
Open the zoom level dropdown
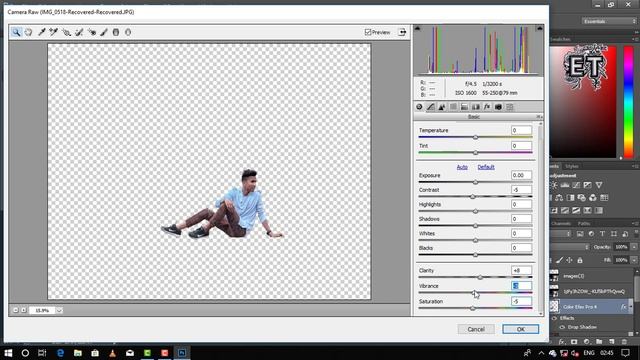coord(59,311)
